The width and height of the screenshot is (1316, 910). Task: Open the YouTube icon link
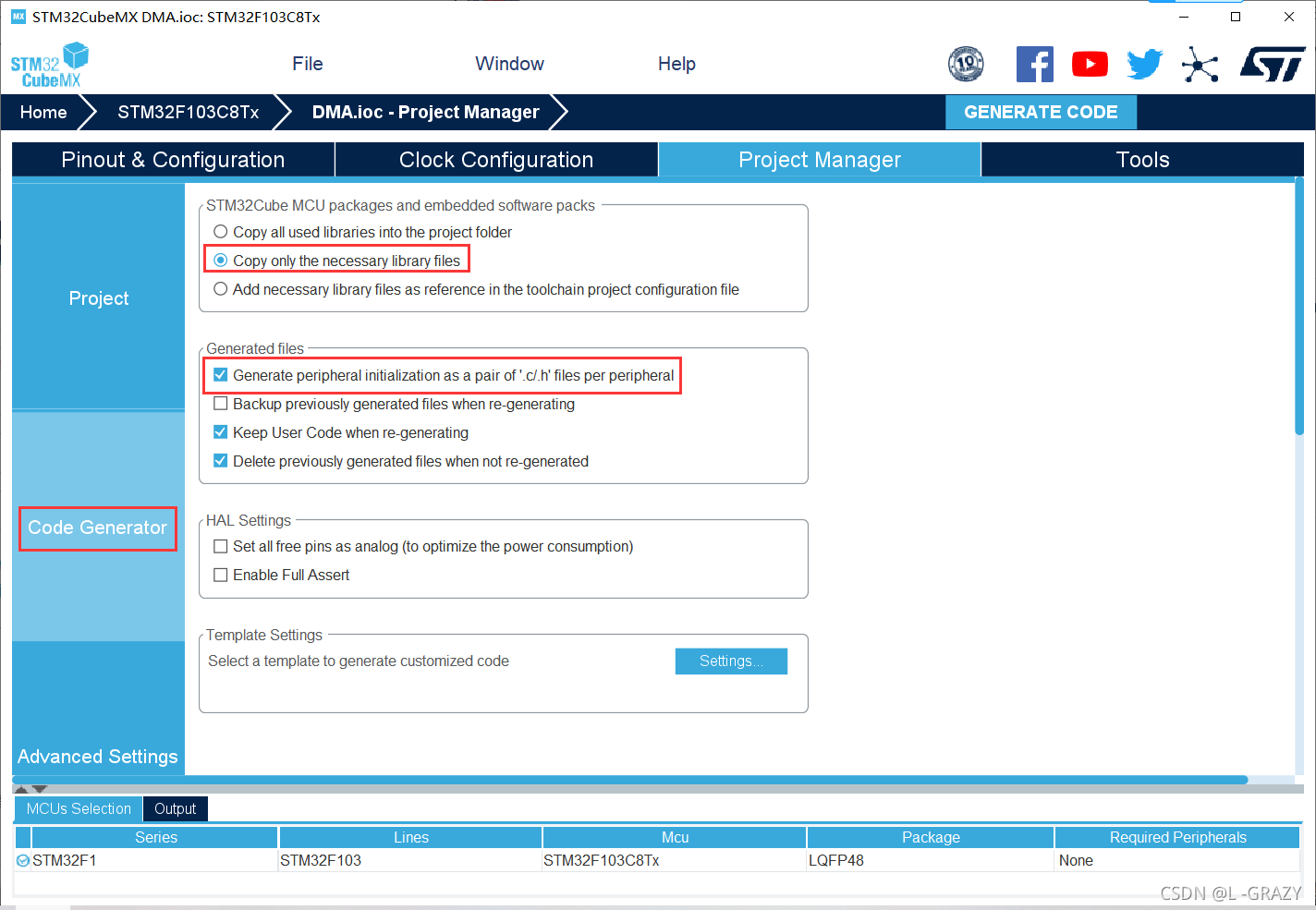[1090, 64]
